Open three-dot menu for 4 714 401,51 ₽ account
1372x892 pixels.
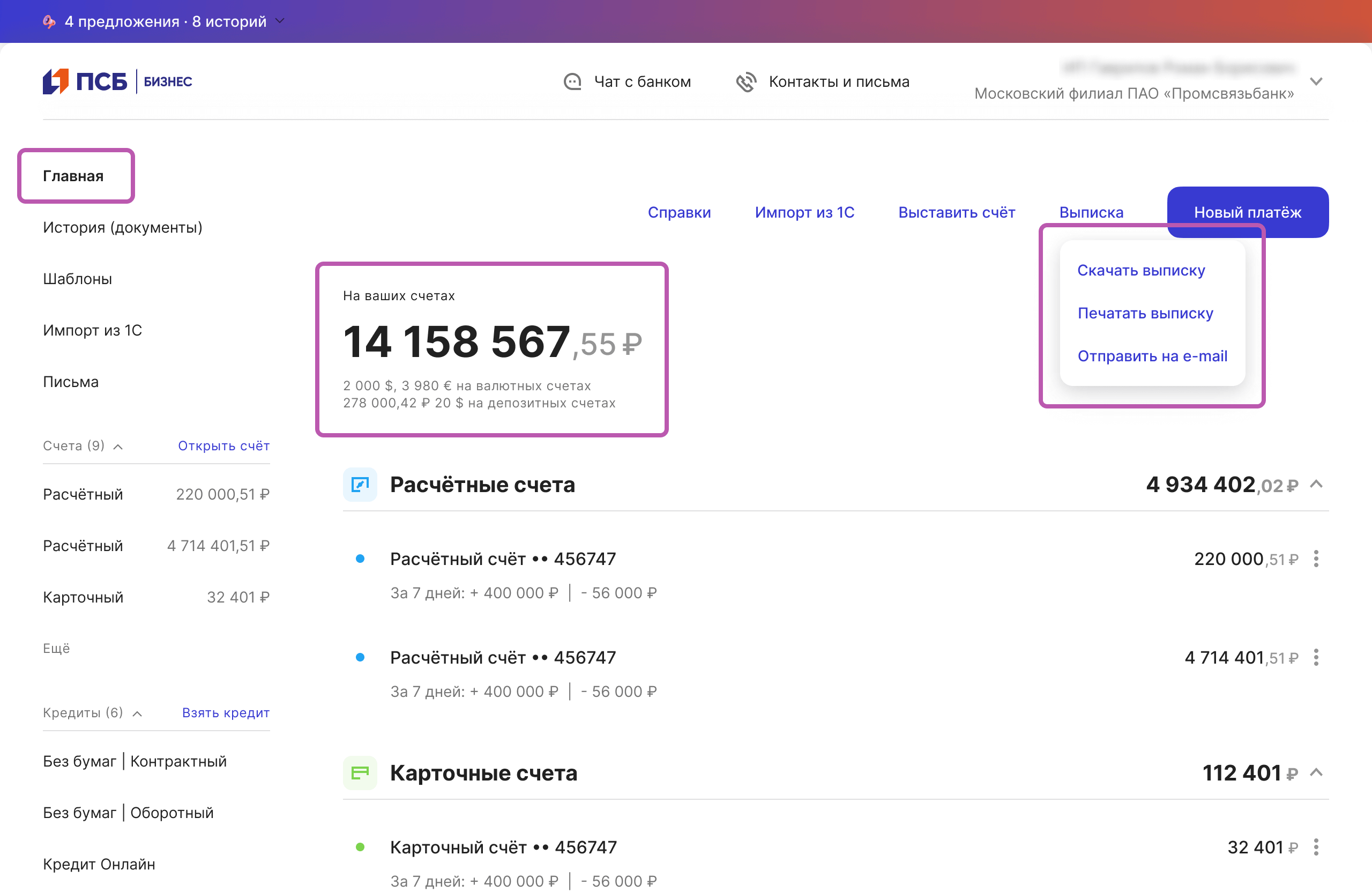click(1316, 657)
